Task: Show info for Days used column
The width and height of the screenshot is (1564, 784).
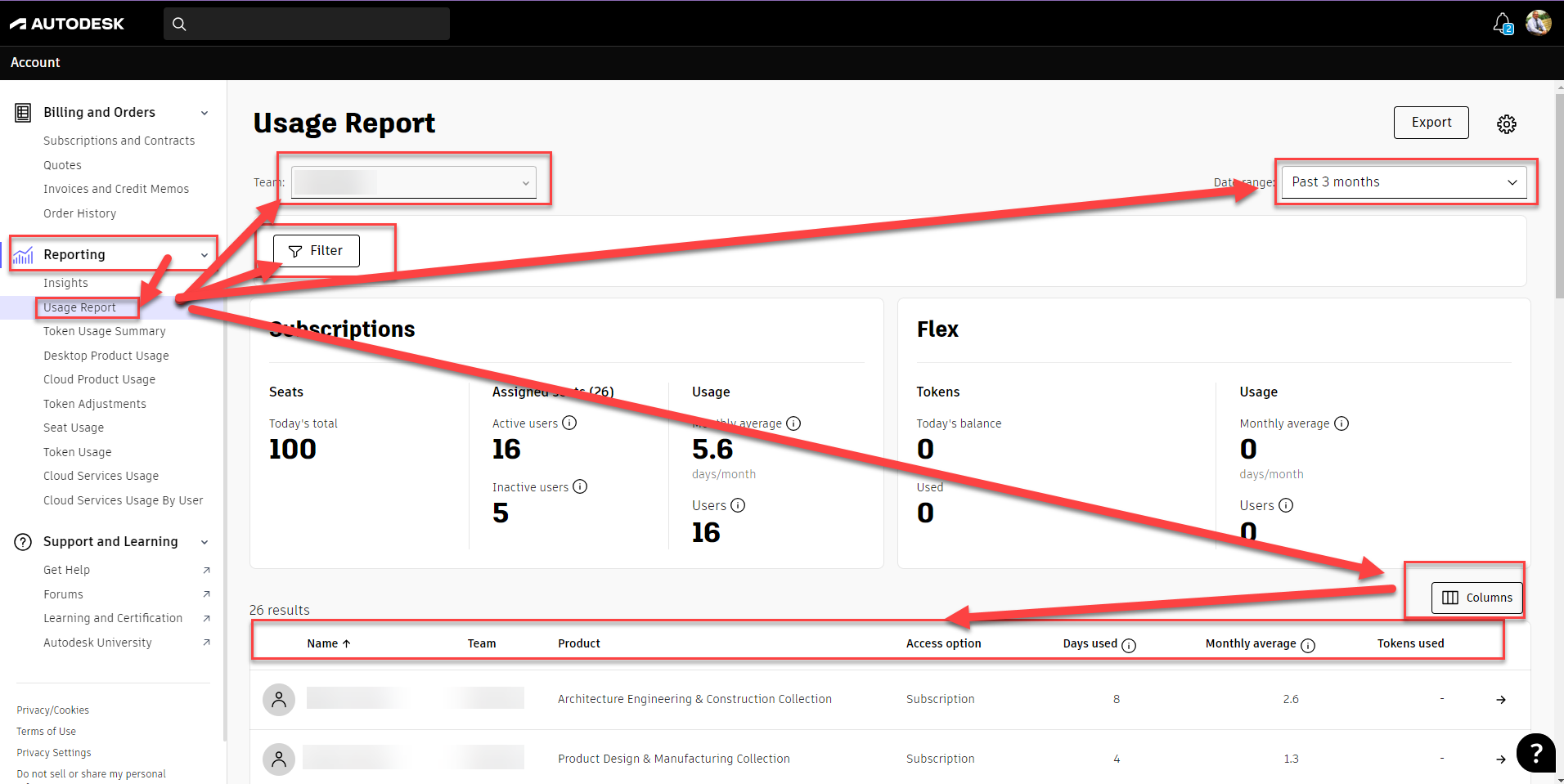Action: pyautogui.click(x=1129, y=645)
